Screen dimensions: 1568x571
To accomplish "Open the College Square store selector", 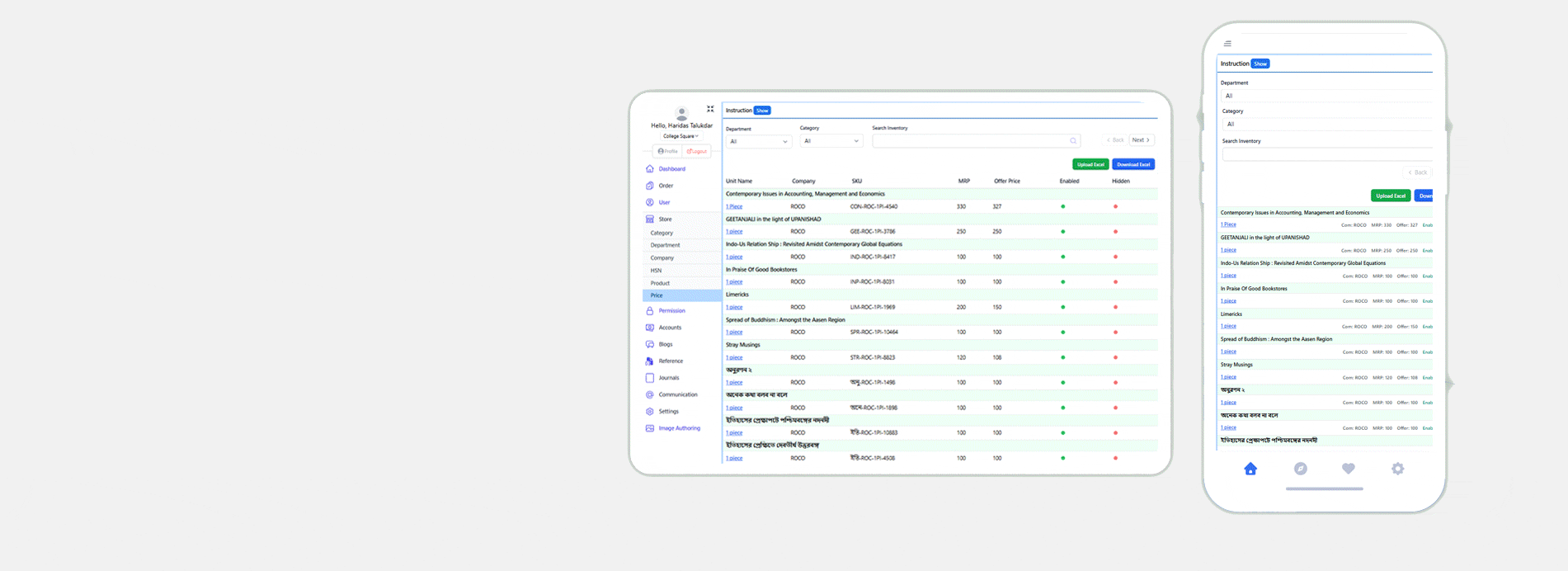I will [x=680, y=136].
